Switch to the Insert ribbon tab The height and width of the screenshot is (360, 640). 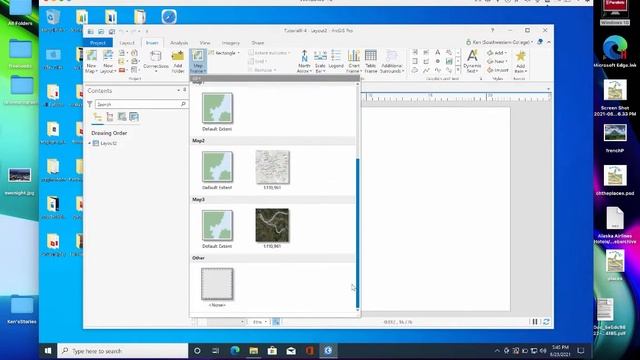(152, 43)
